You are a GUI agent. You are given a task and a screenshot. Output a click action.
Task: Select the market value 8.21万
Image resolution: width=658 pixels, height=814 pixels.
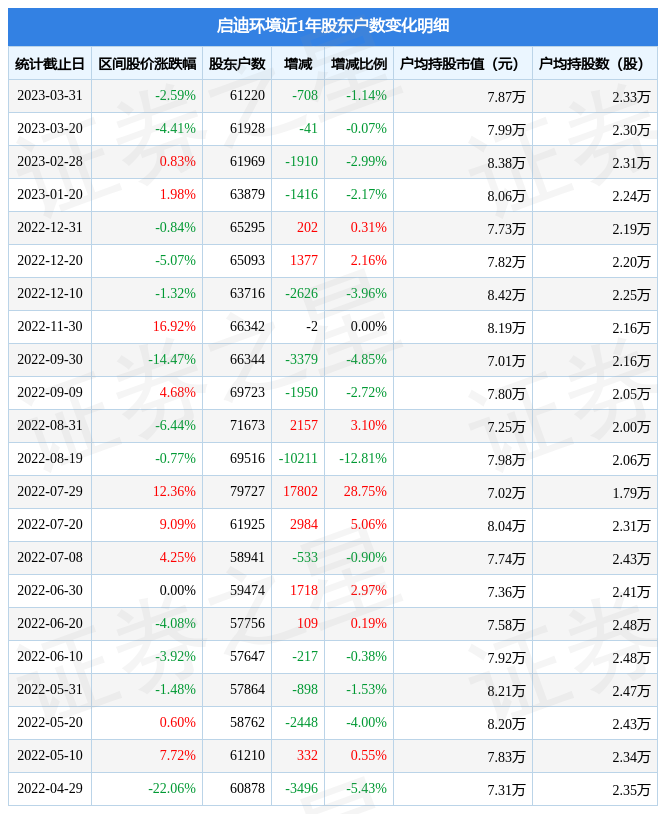pyautogui.click(x=506, y=691)
